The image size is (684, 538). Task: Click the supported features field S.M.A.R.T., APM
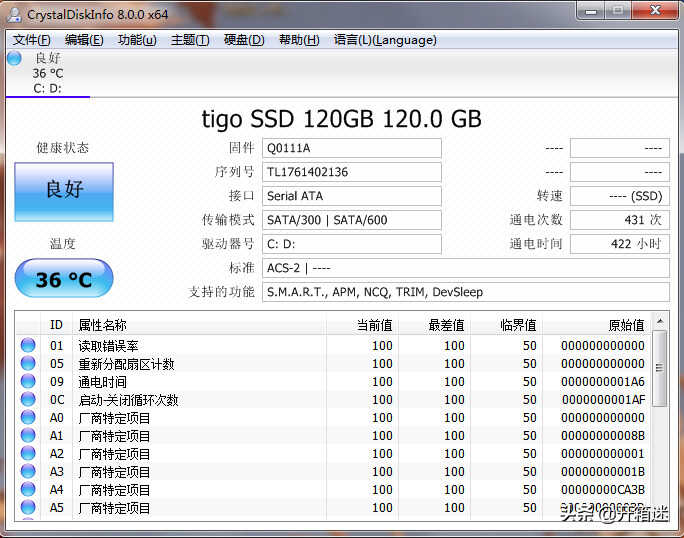point(465,292)
